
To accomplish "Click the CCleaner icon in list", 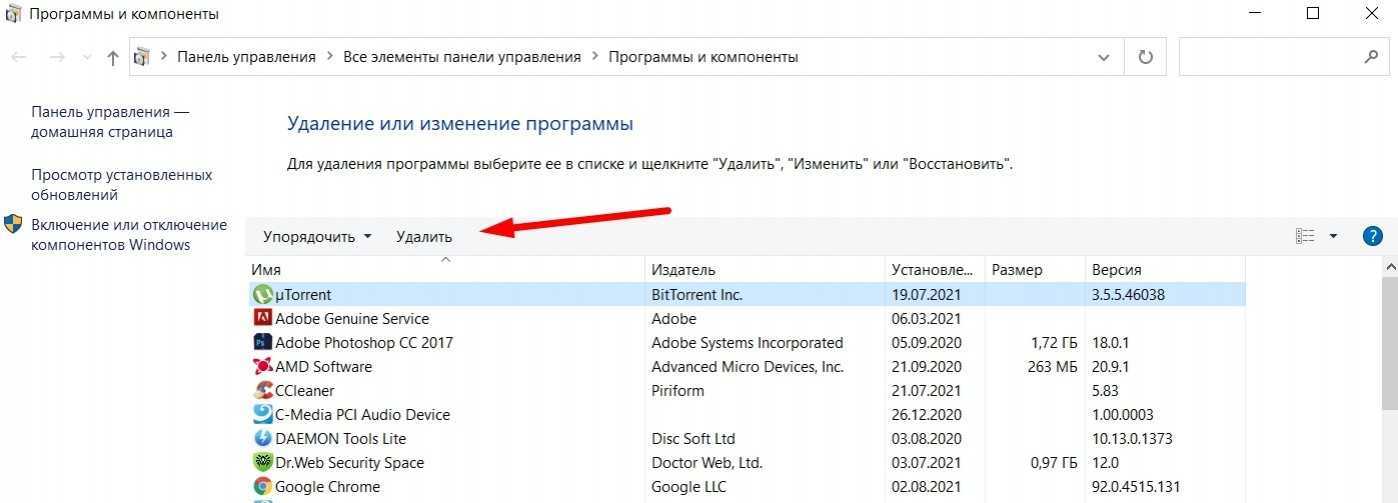I will (x=262, y=391).
